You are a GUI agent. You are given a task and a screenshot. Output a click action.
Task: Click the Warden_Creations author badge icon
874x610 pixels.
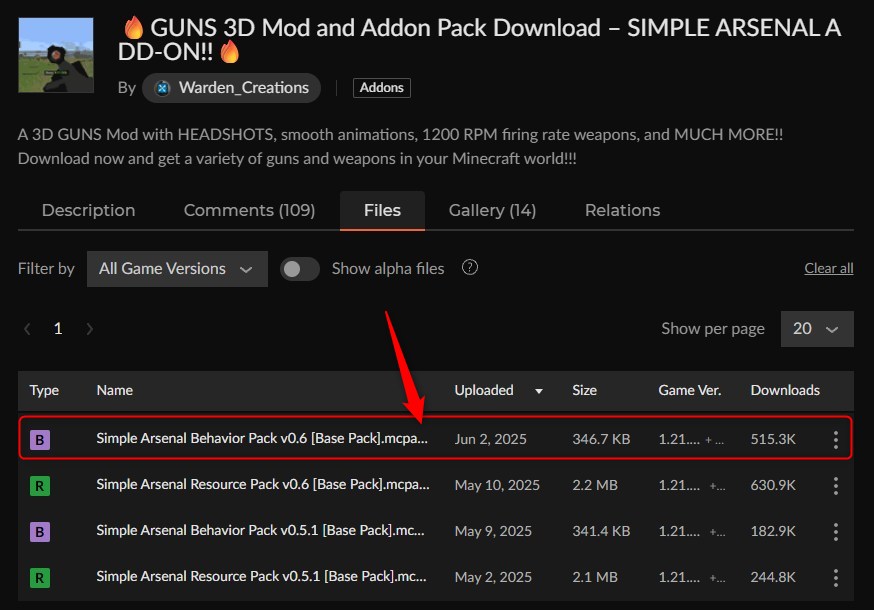pyautogui.click(x=161, y=88)
